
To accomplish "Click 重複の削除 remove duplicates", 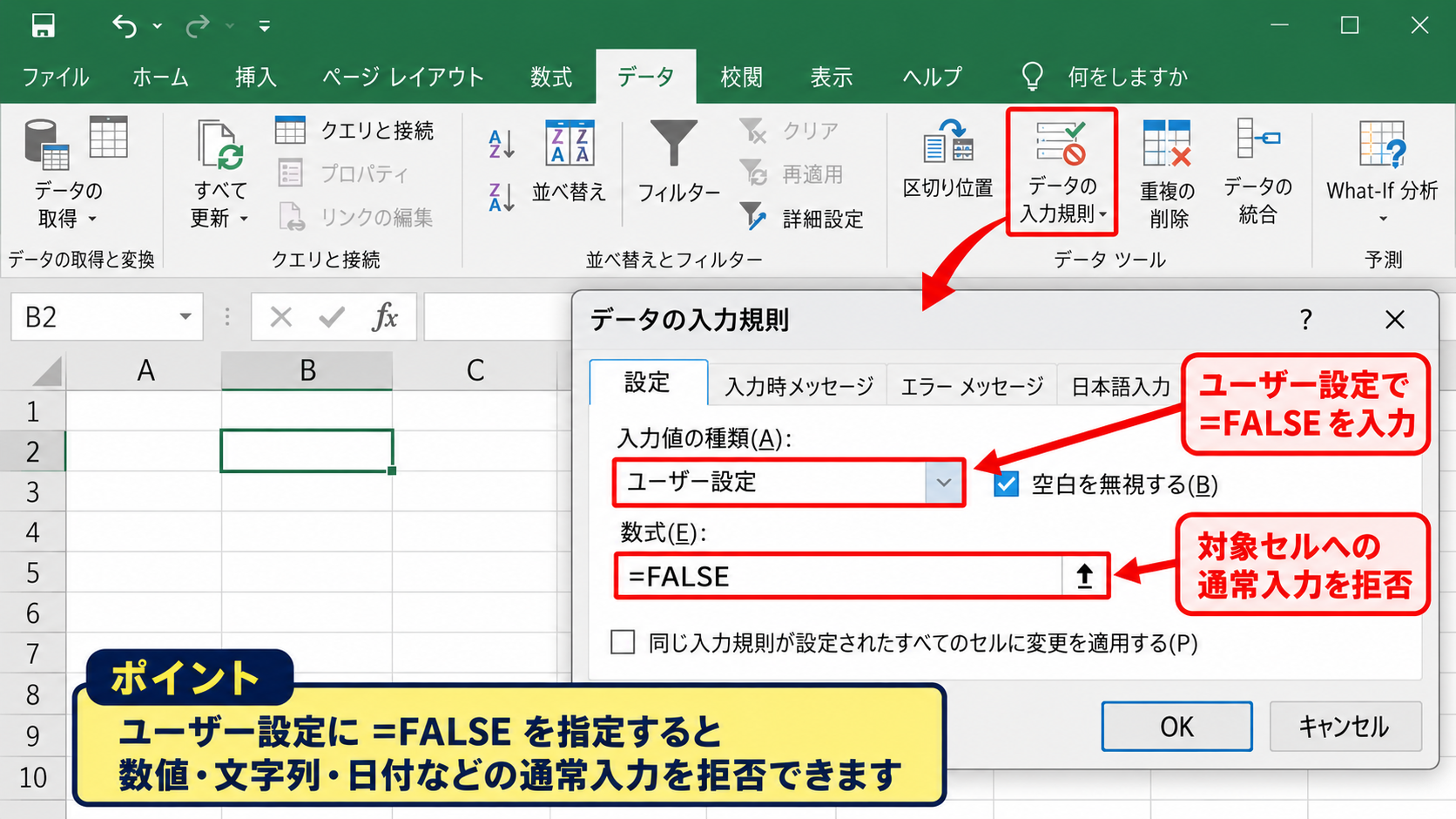I will click(x=1167, y=174).
